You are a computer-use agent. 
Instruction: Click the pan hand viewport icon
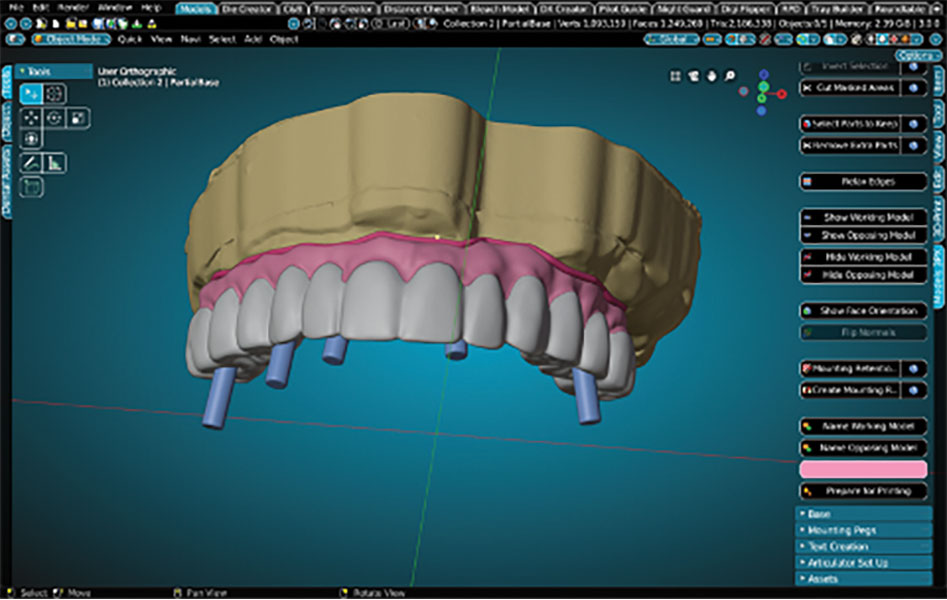point(711,76)
